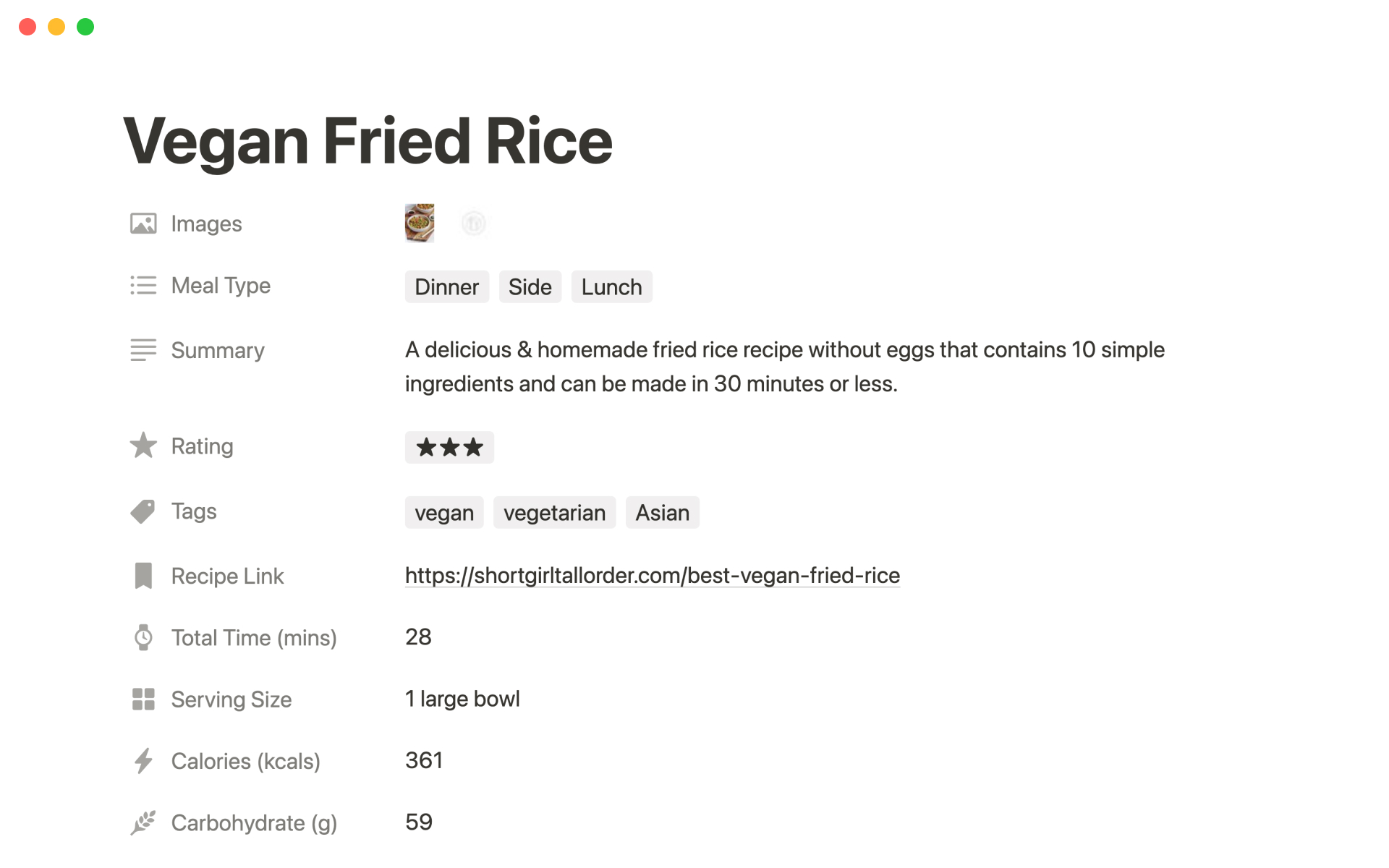This screenshot has height=868, width=1389.
Task: Click the Vegan Fried Rice page title
Action: click(368, 141)
